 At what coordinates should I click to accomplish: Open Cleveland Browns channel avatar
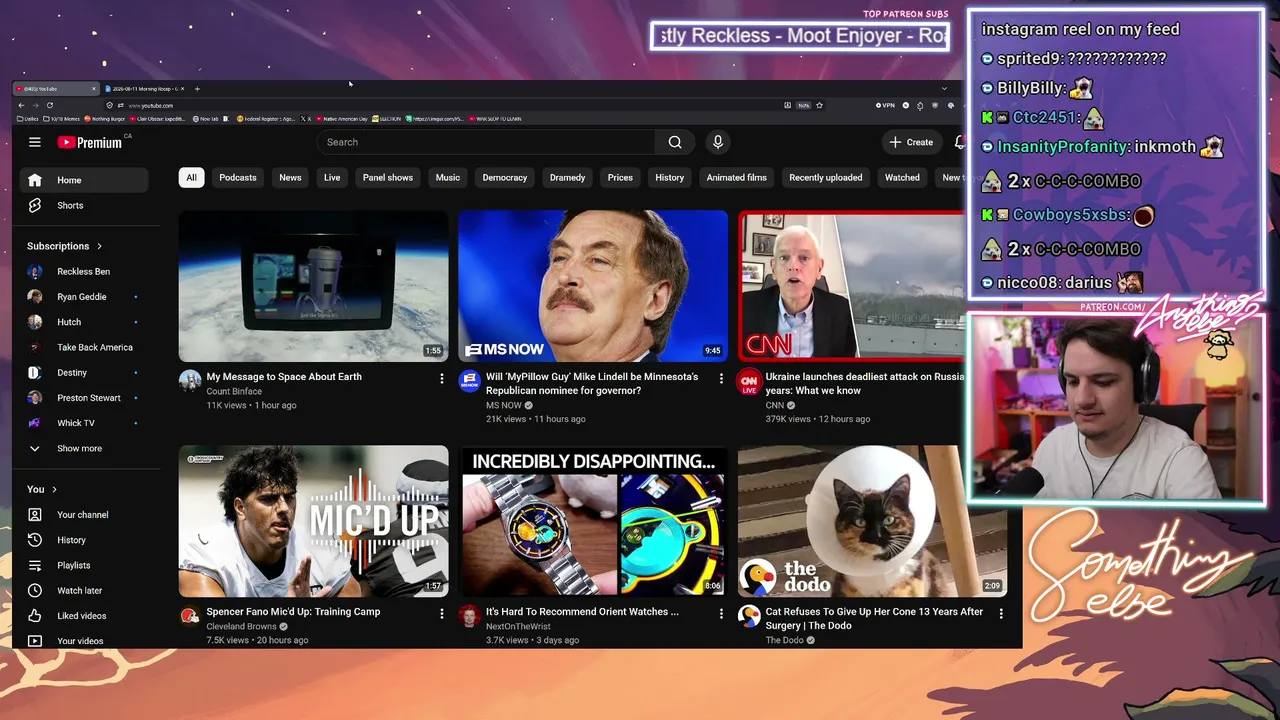click(190, 616)
